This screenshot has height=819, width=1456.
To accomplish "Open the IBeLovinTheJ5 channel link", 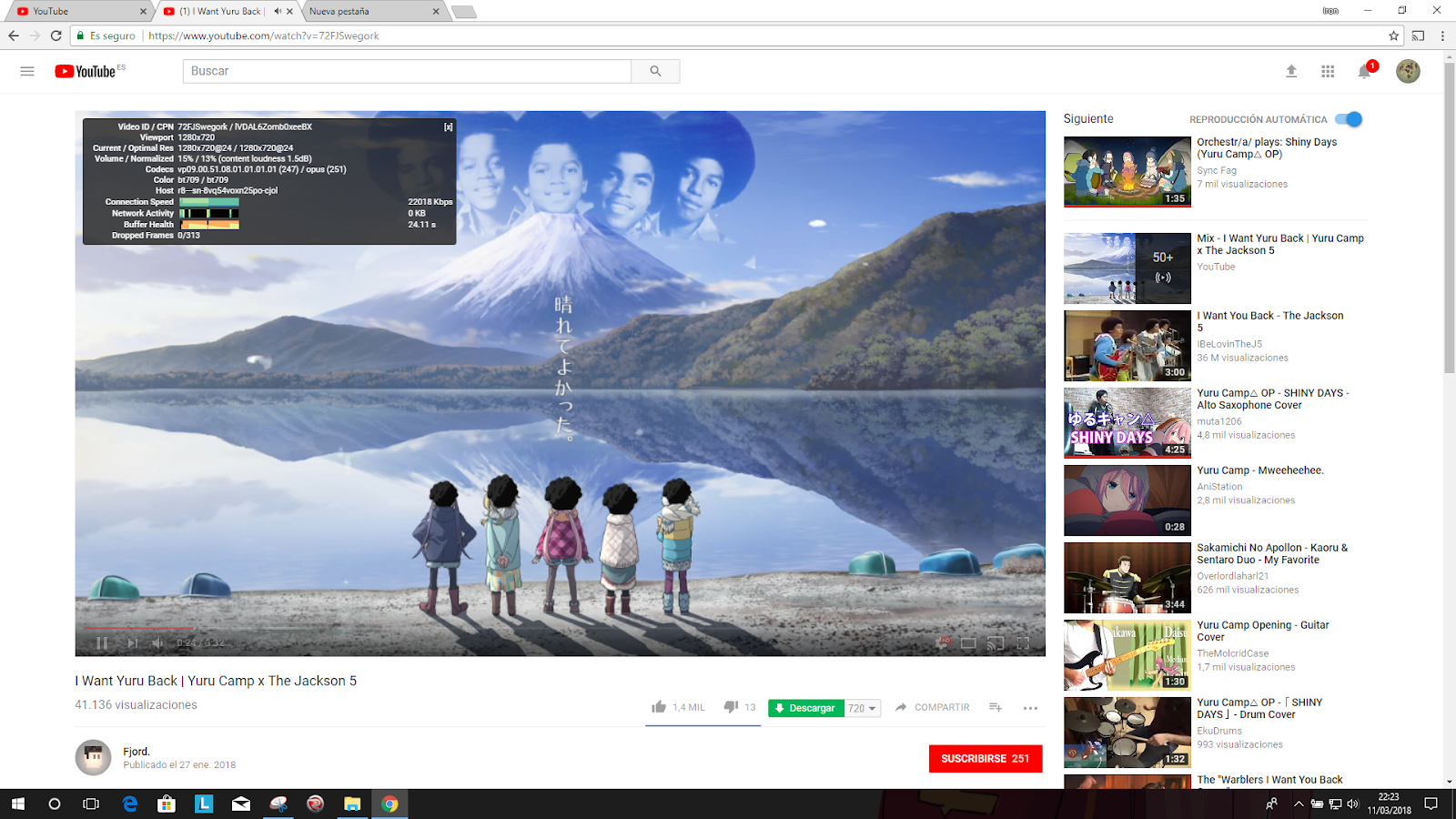I will [1229, 344].
